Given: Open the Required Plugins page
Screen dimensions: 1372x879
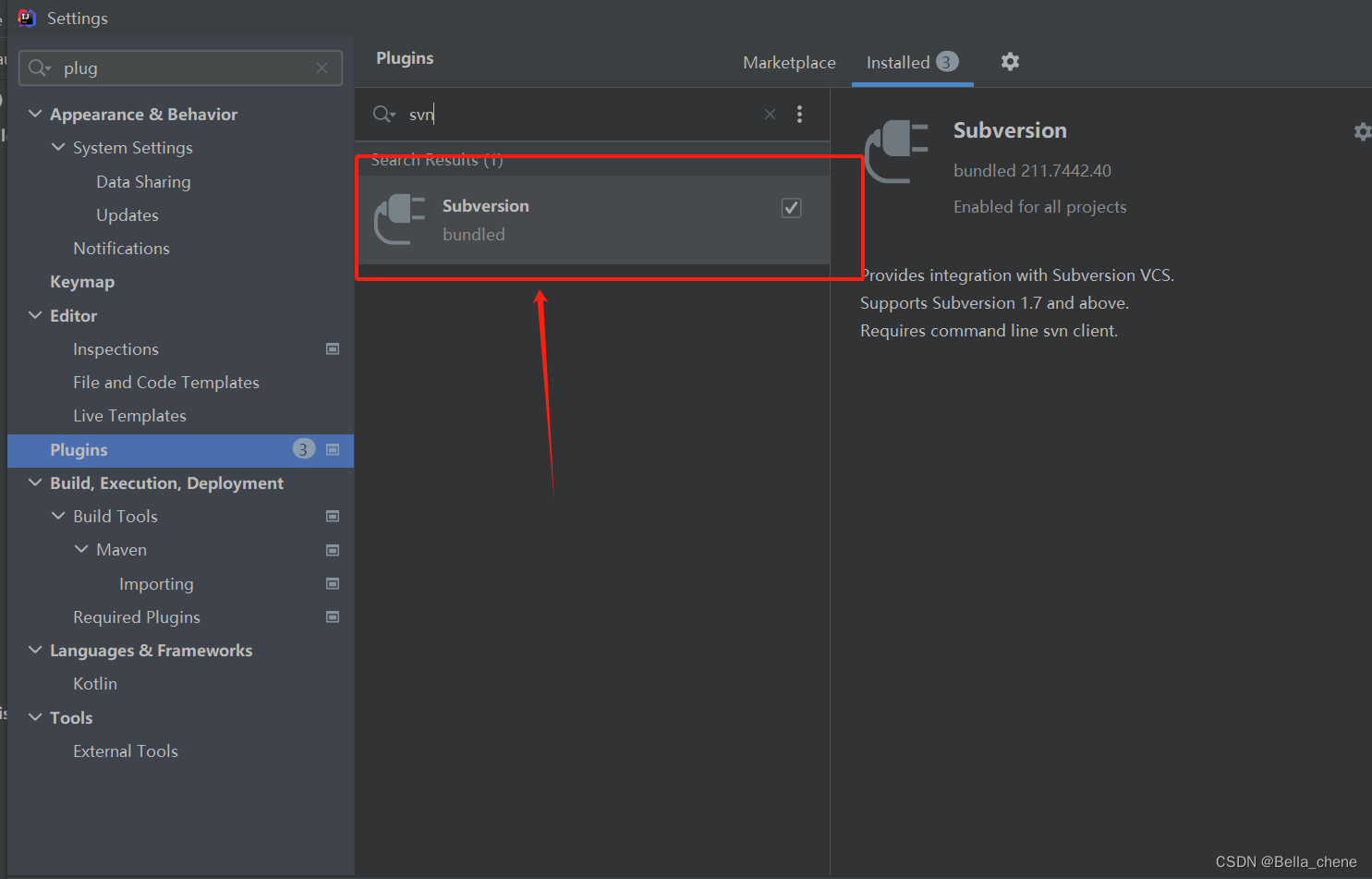Looking at the screenshot, I should pos(137,617).
